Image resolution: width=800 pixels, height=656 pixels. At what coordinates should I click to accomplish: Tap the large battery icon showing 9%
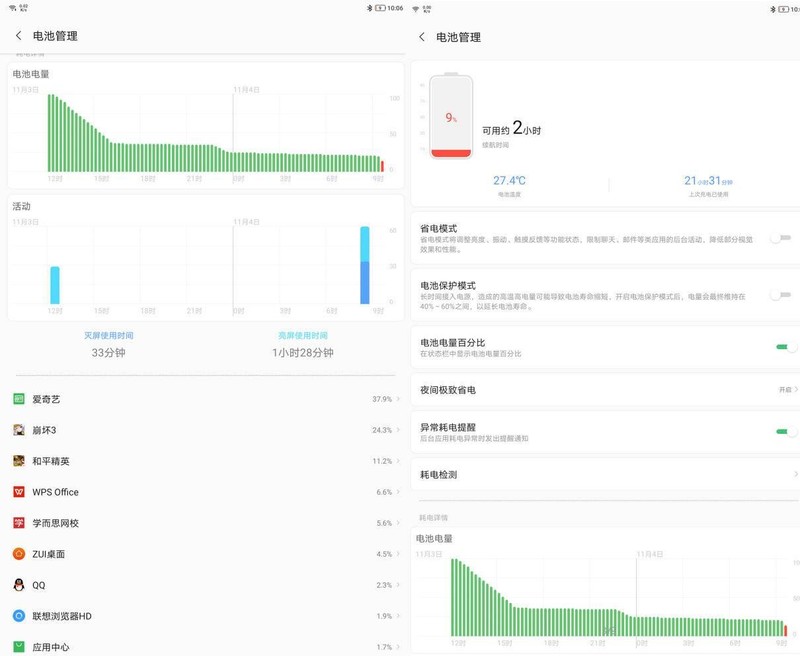point(451,116)
